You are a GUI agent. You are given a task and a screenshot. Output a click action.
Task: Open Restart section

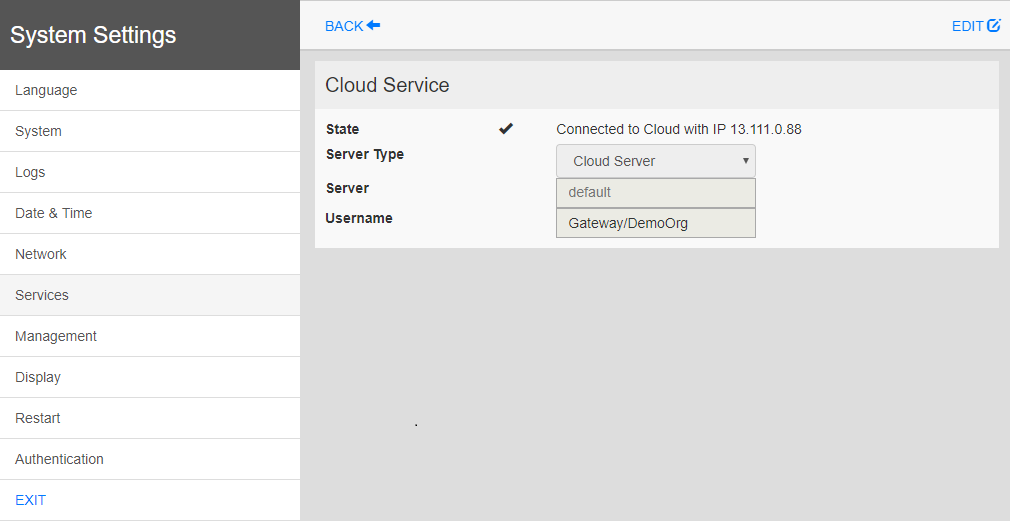(150, 419)
